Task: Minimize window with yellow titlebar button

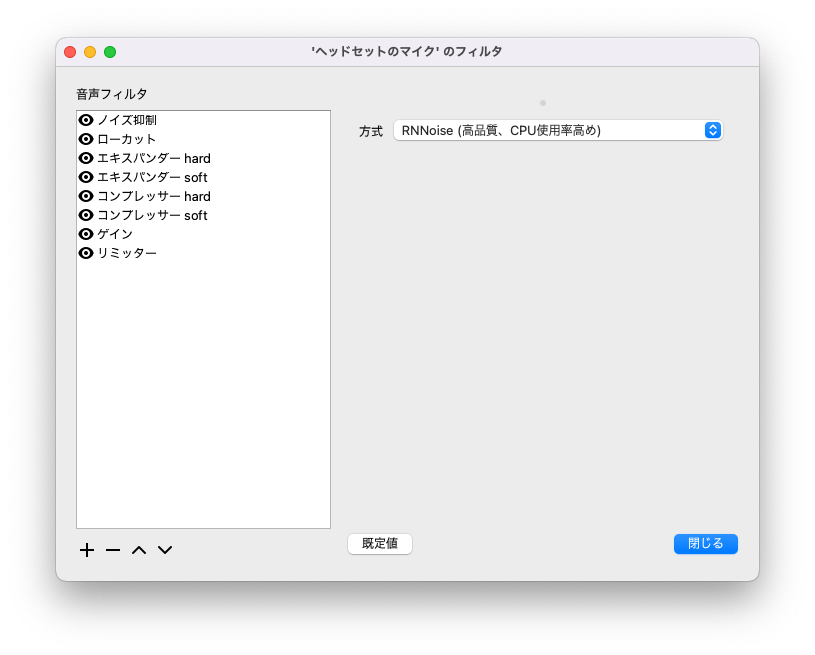Action: coord(90,52)
